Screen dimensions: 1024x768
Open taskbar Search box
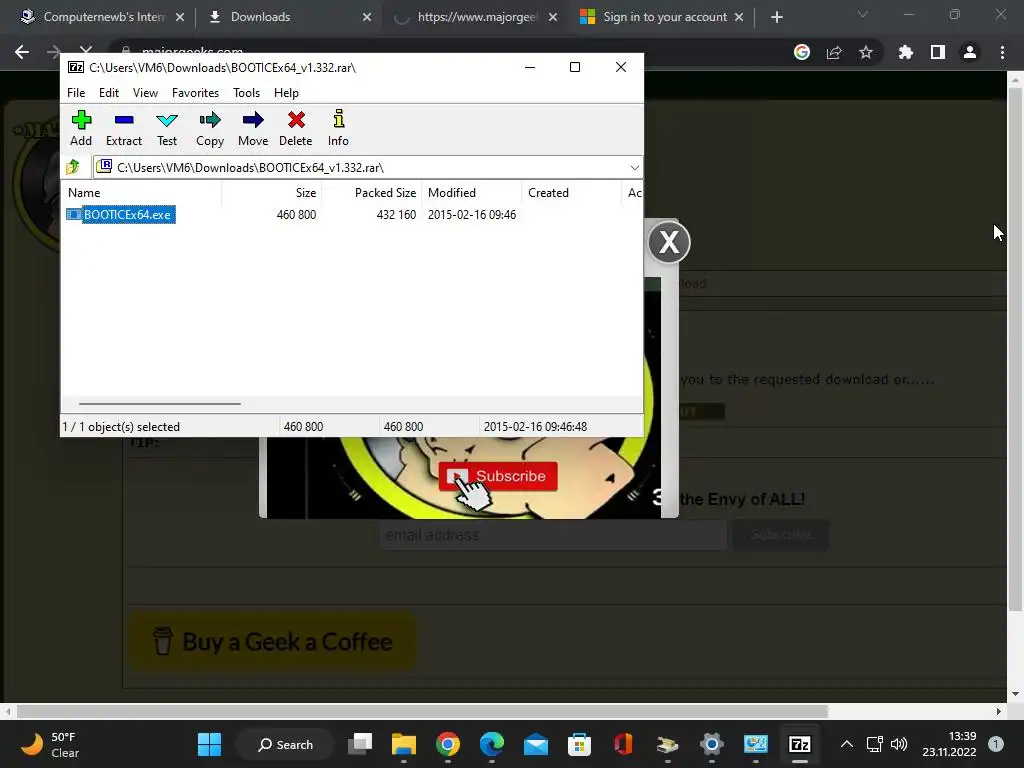coord(285,744)
